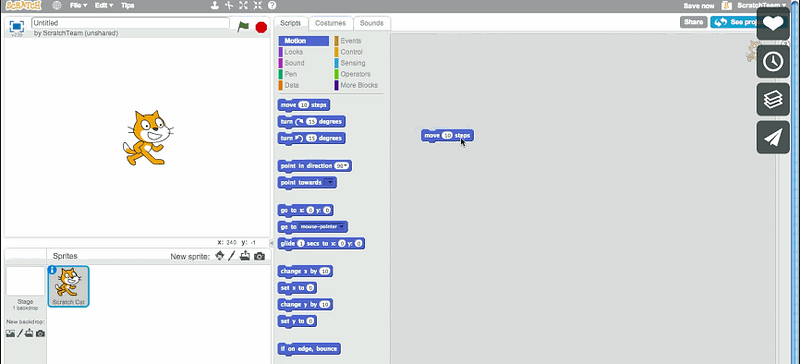Select the Grow sprite tool

243,5
